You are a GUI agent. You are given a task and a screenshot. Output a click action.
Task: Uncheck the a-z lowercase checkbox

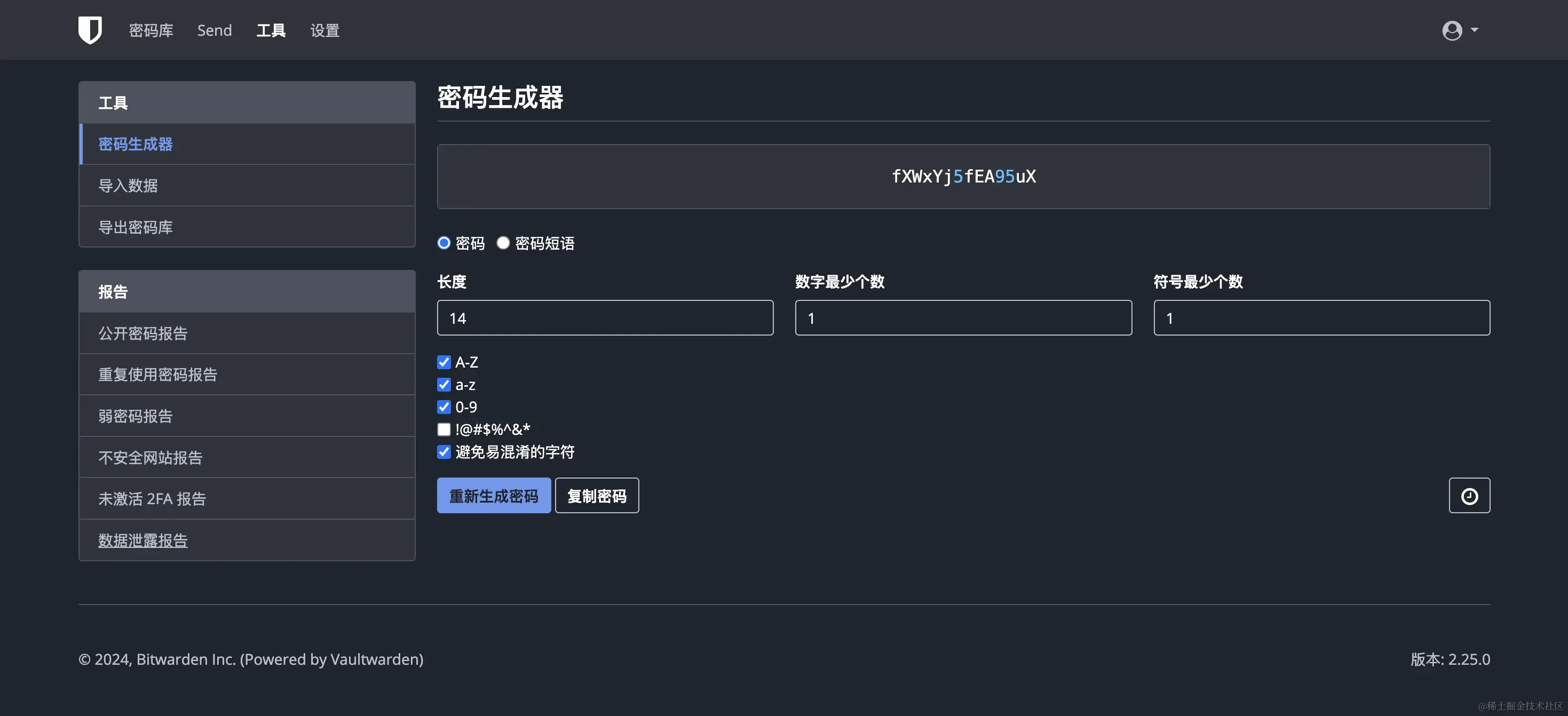[444, 385]
